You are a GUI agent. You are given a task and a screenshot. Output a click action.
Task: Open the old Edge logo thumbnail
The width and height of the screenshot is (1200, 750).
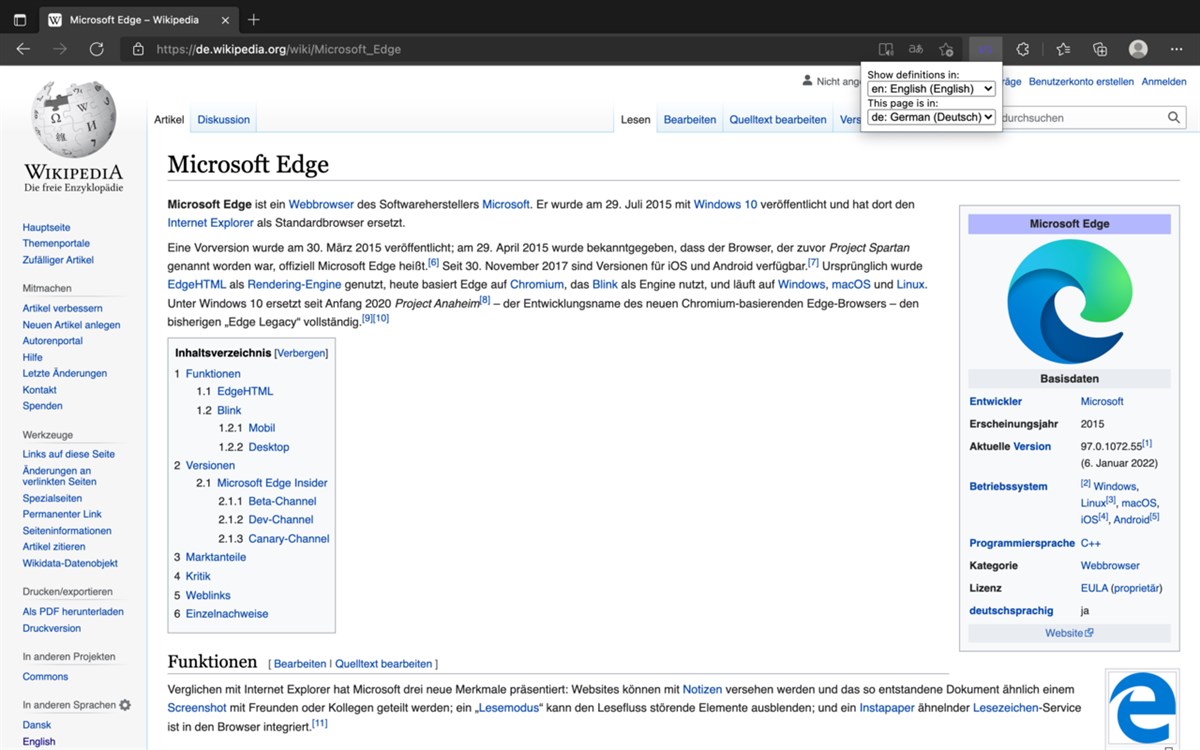[x=1142, y=707]
